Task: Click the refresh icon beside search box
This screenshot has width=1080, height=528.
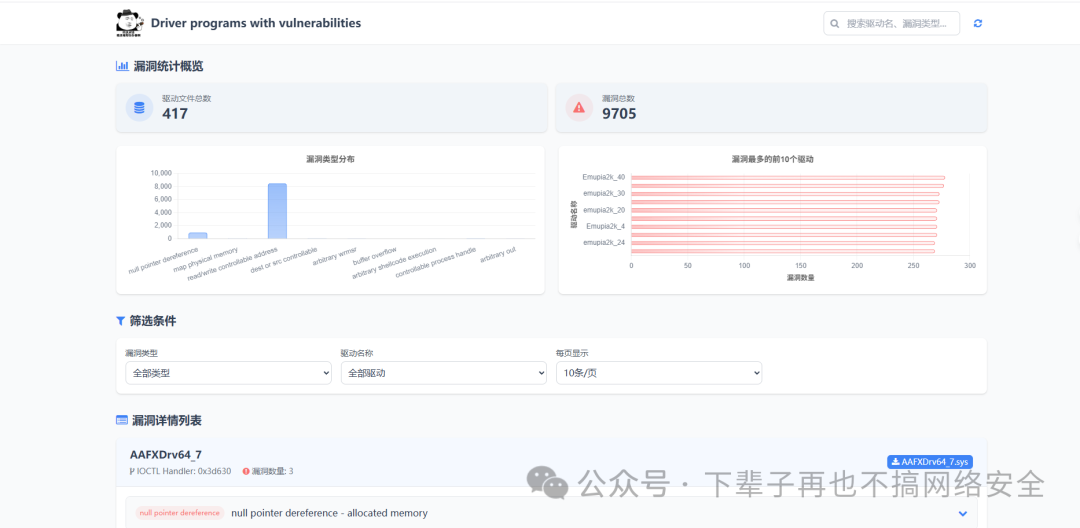Action: pyautogui.click(x=977, y=23)
